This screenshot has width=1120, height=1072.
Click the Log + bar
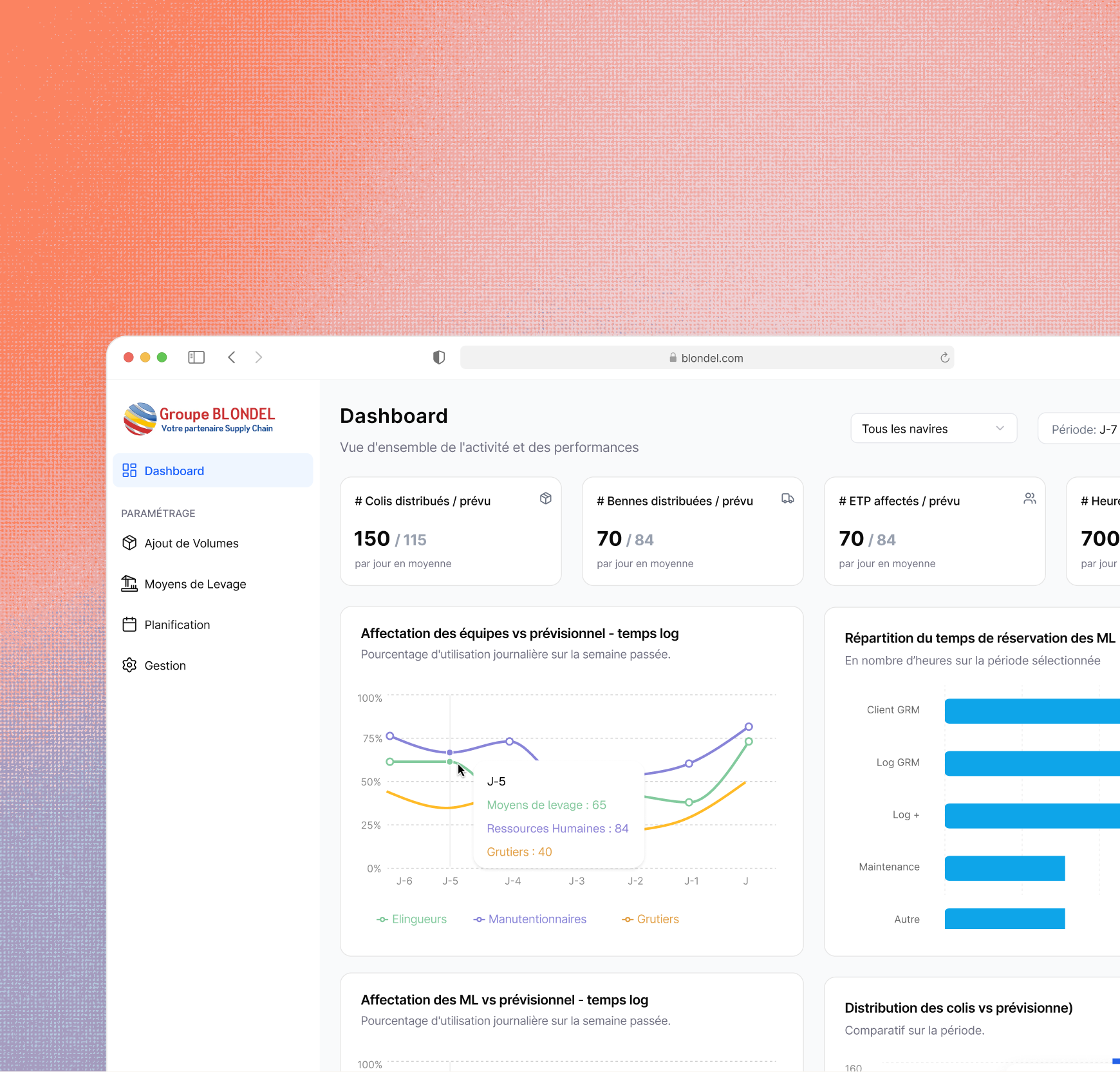[x=1032, y=816]
